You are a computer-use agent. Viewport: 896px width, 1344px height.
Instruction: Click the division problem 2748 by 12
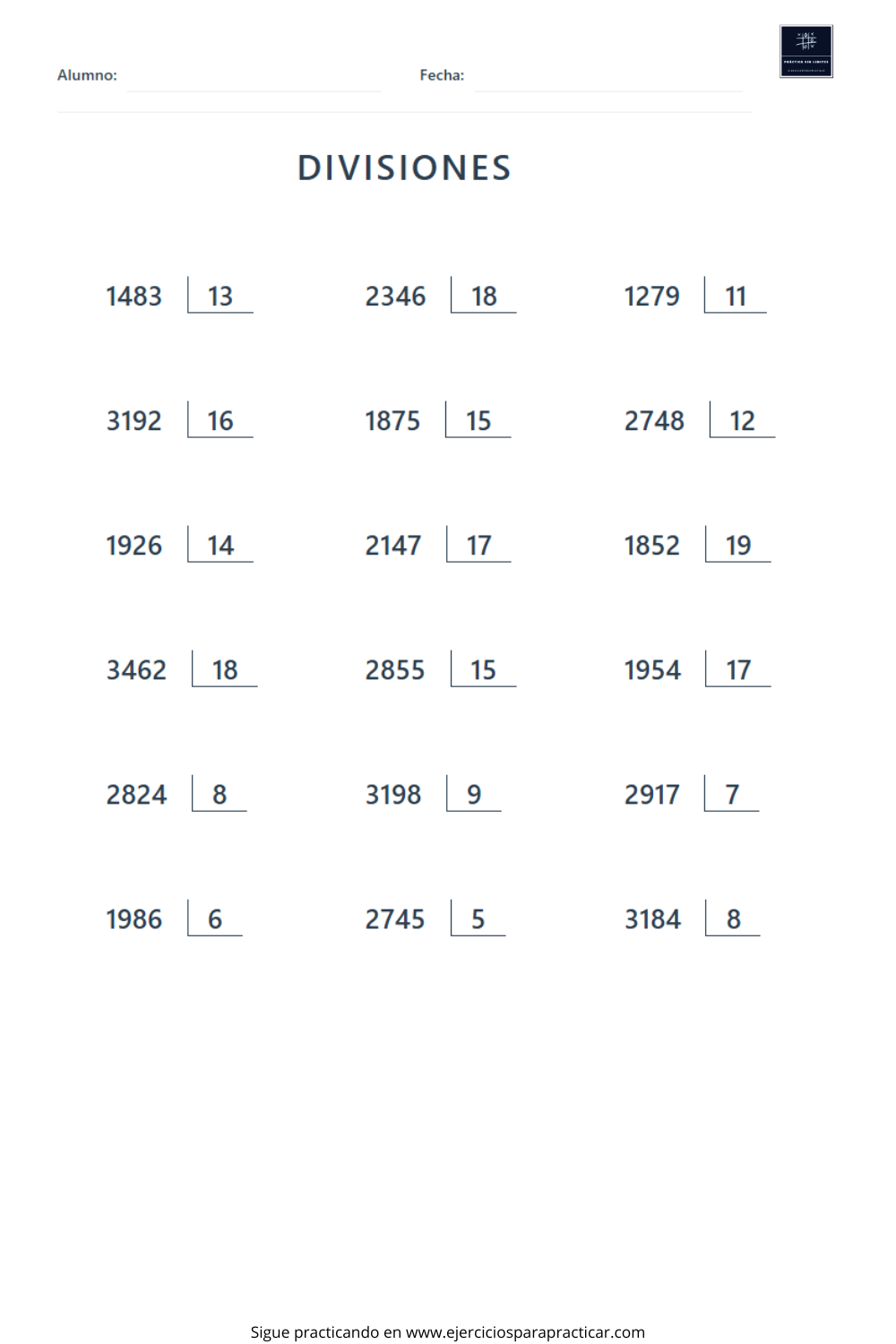tap(700, 420)
